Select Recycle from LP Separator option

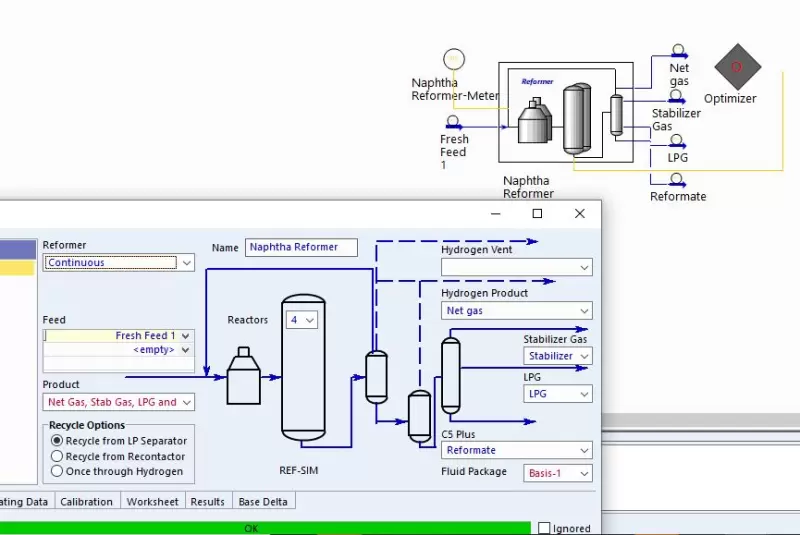[x=57, y=441]
